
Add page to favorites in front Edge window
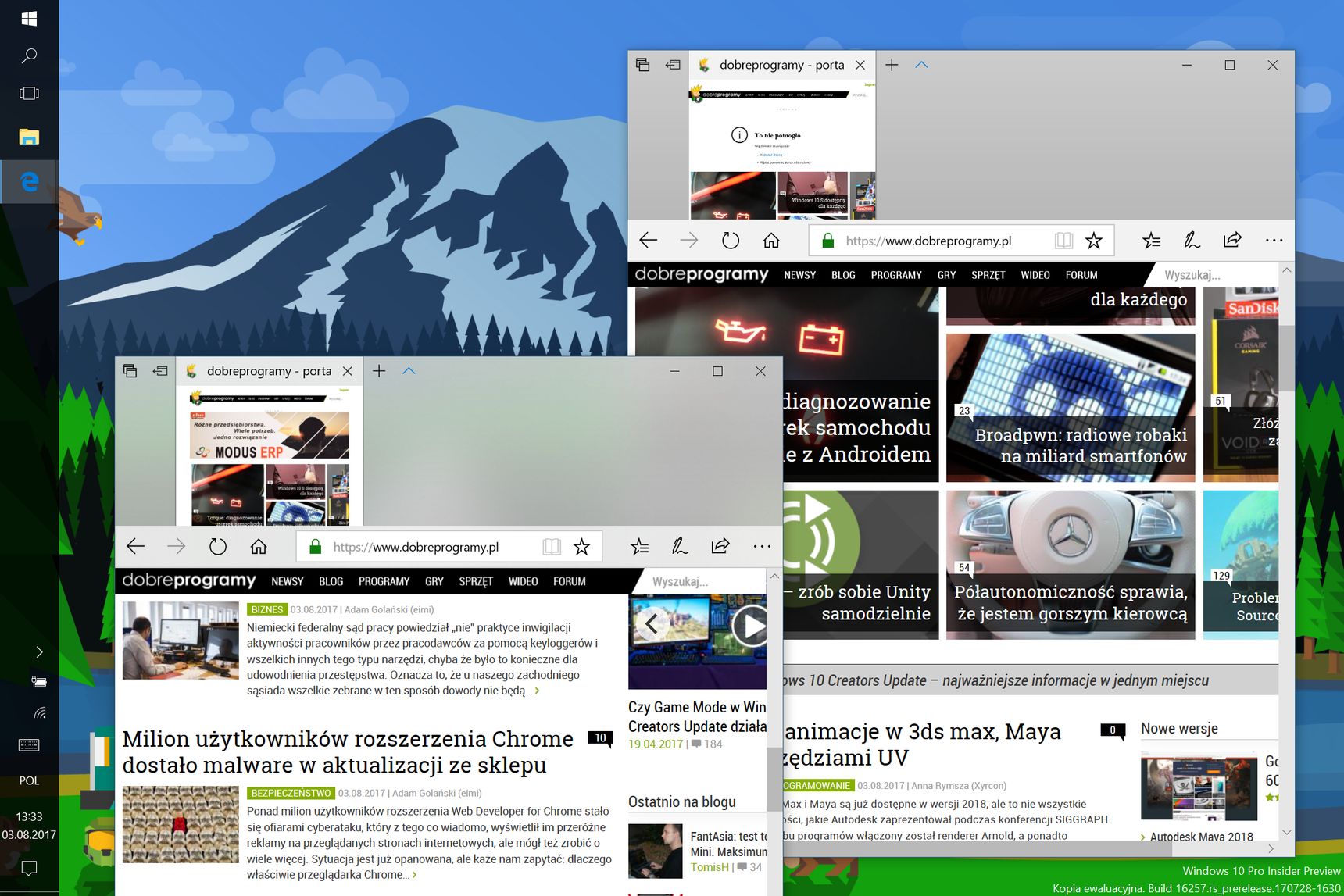click(581, 547)
